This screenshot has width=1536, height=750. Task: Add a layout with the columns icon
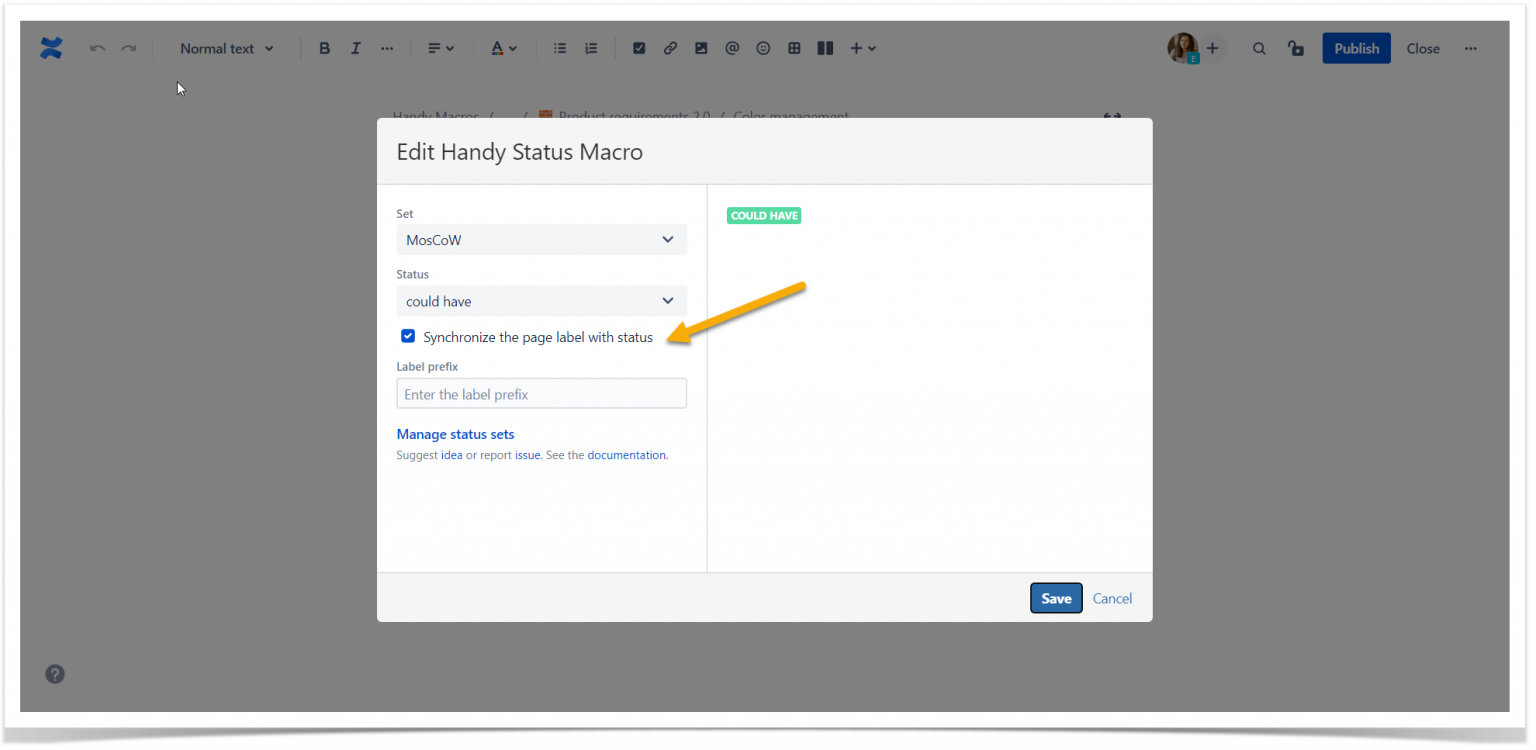click(x=825, y=47)
